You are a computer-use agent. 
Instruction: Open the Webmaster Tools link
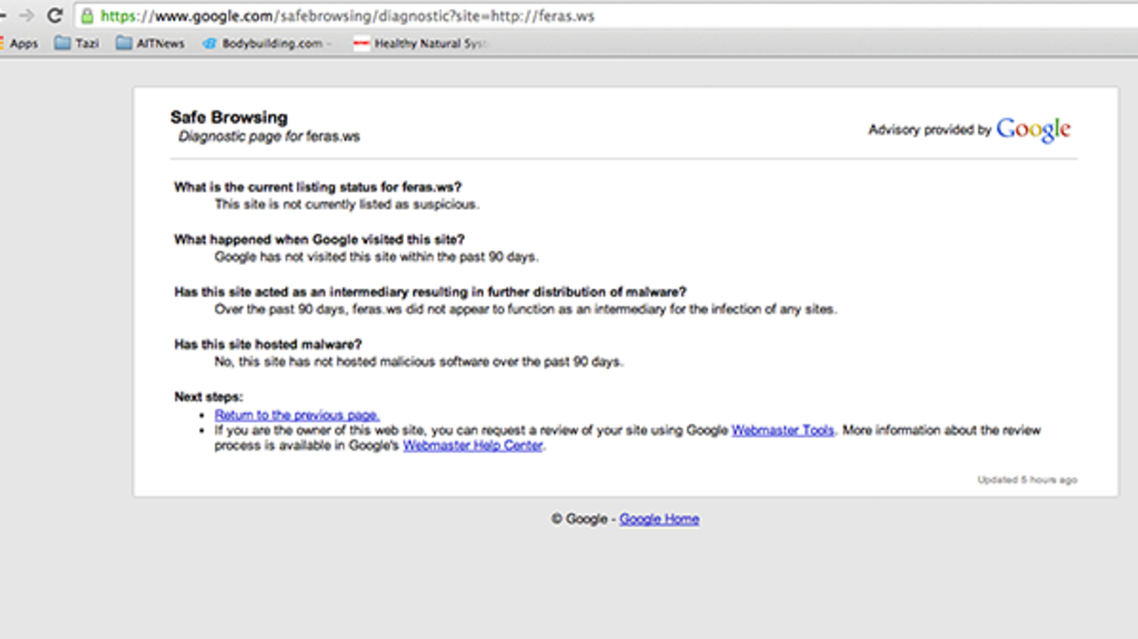(782, 430)
